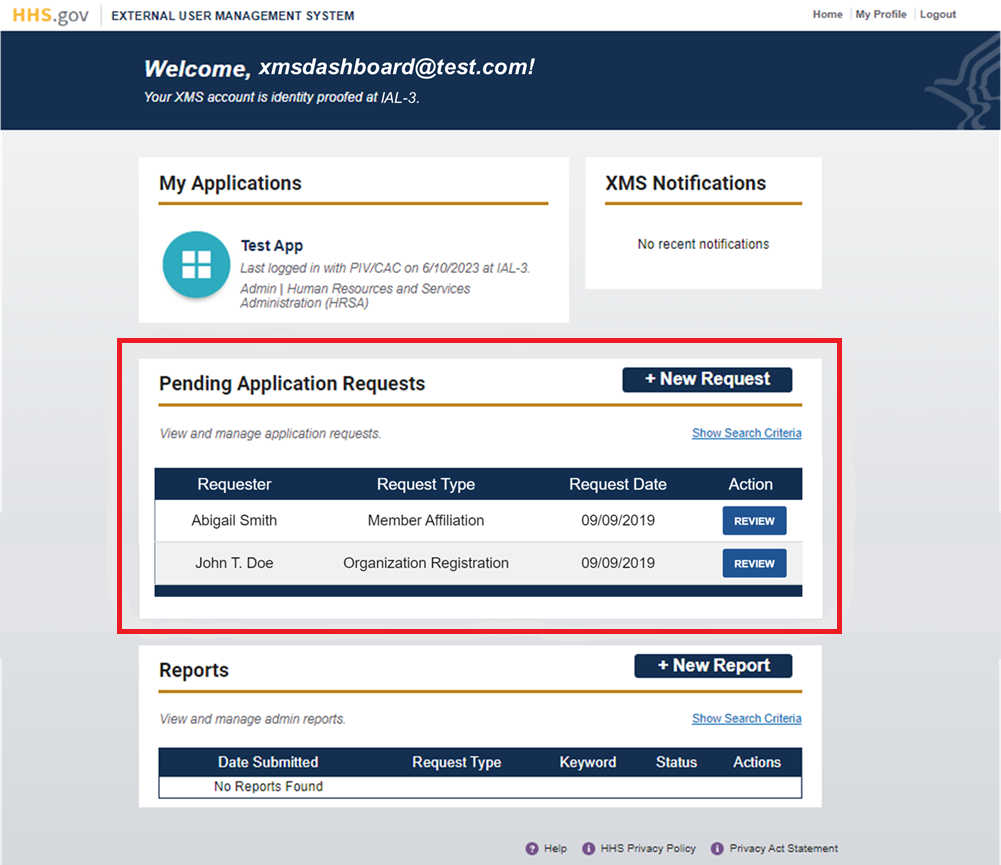The width and height of the screenshot is (1001, 865).
Task: Click the External User Management System title
Action: click(x=233, y=15)
